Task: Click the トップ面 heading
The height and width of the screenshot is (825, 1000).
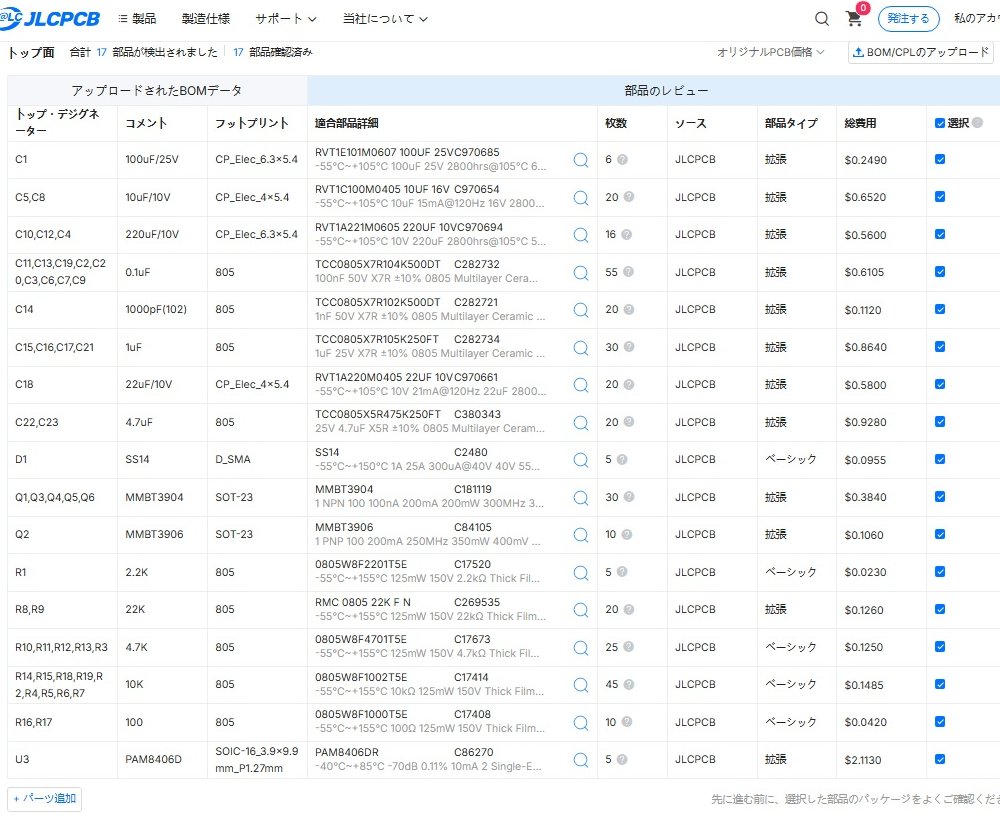Action: [x=31, y=52]
